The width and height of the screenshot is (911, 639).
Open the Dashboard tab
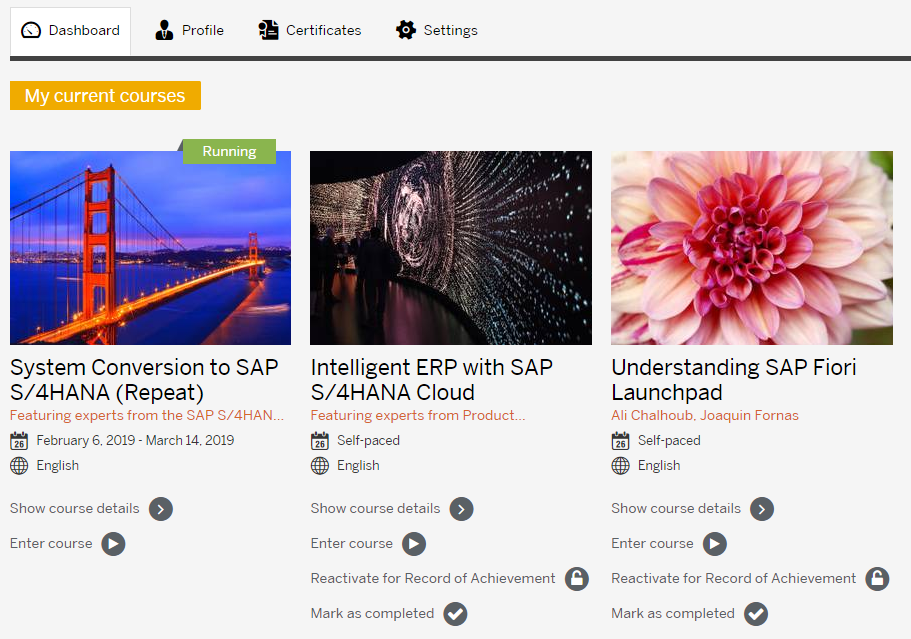pos(70,31)
